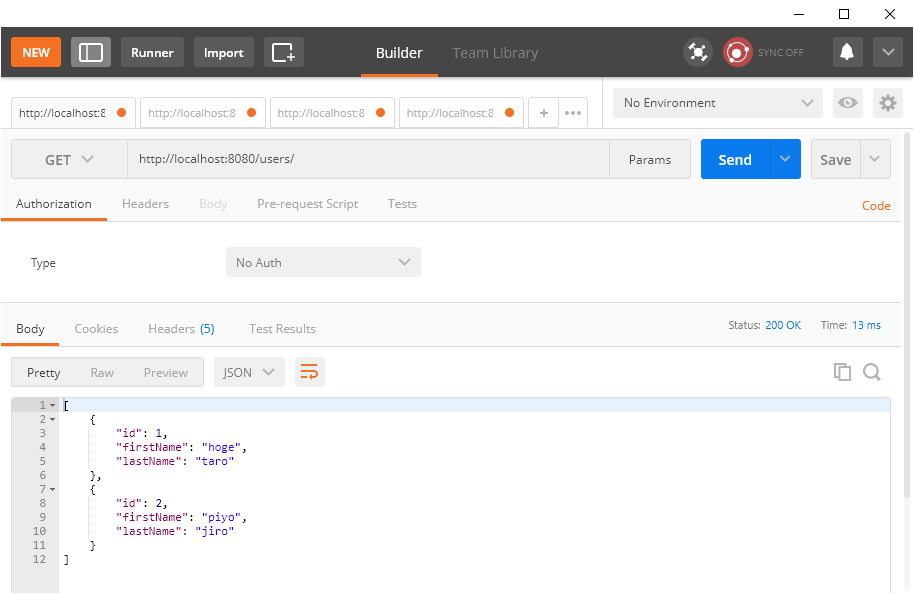
Task: Open the header chevron menu
Action: pos(888,52)
